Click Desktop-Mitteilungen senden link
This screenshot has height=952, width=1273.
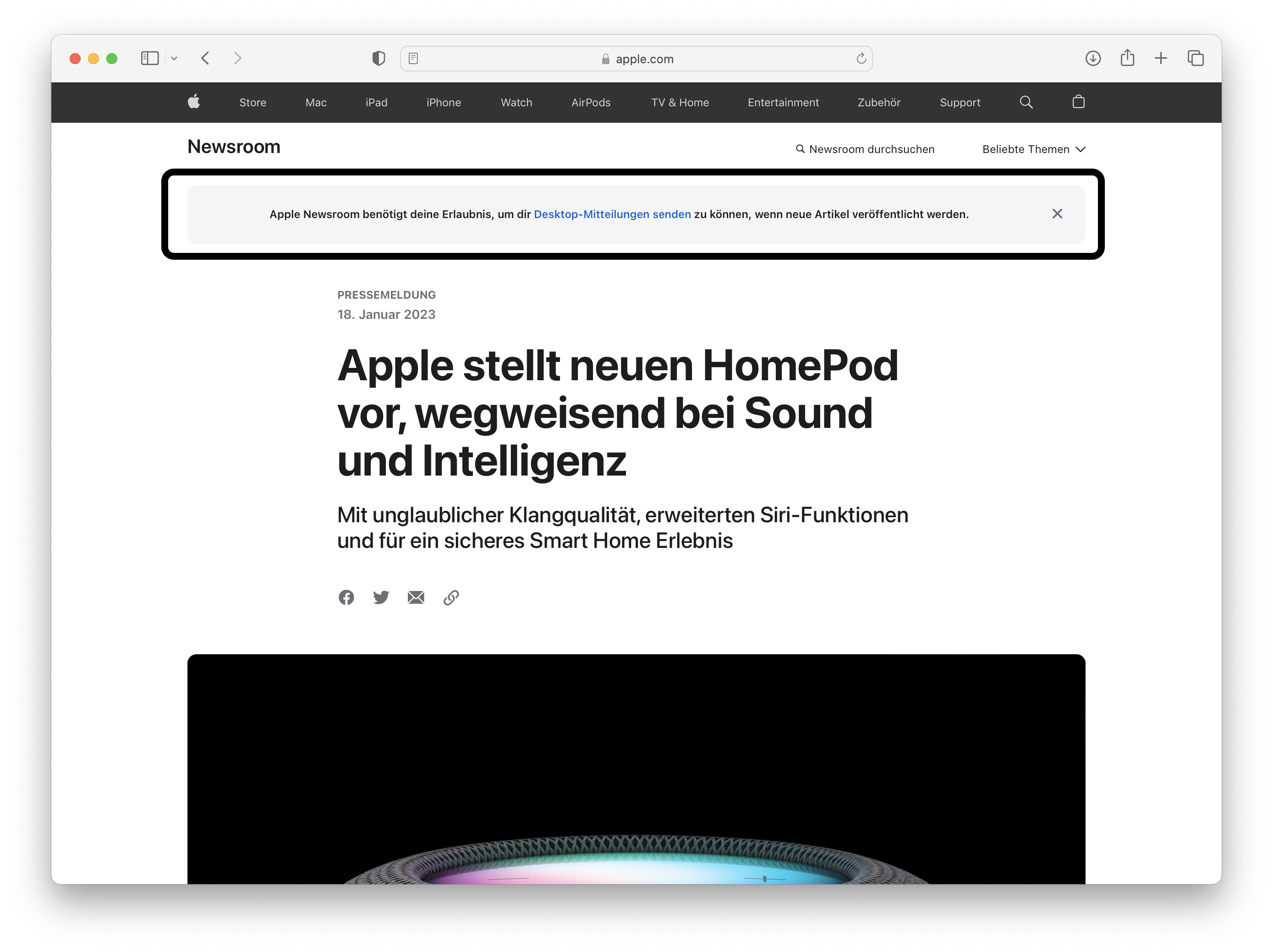pyautogui.click(x=612, y=214)
